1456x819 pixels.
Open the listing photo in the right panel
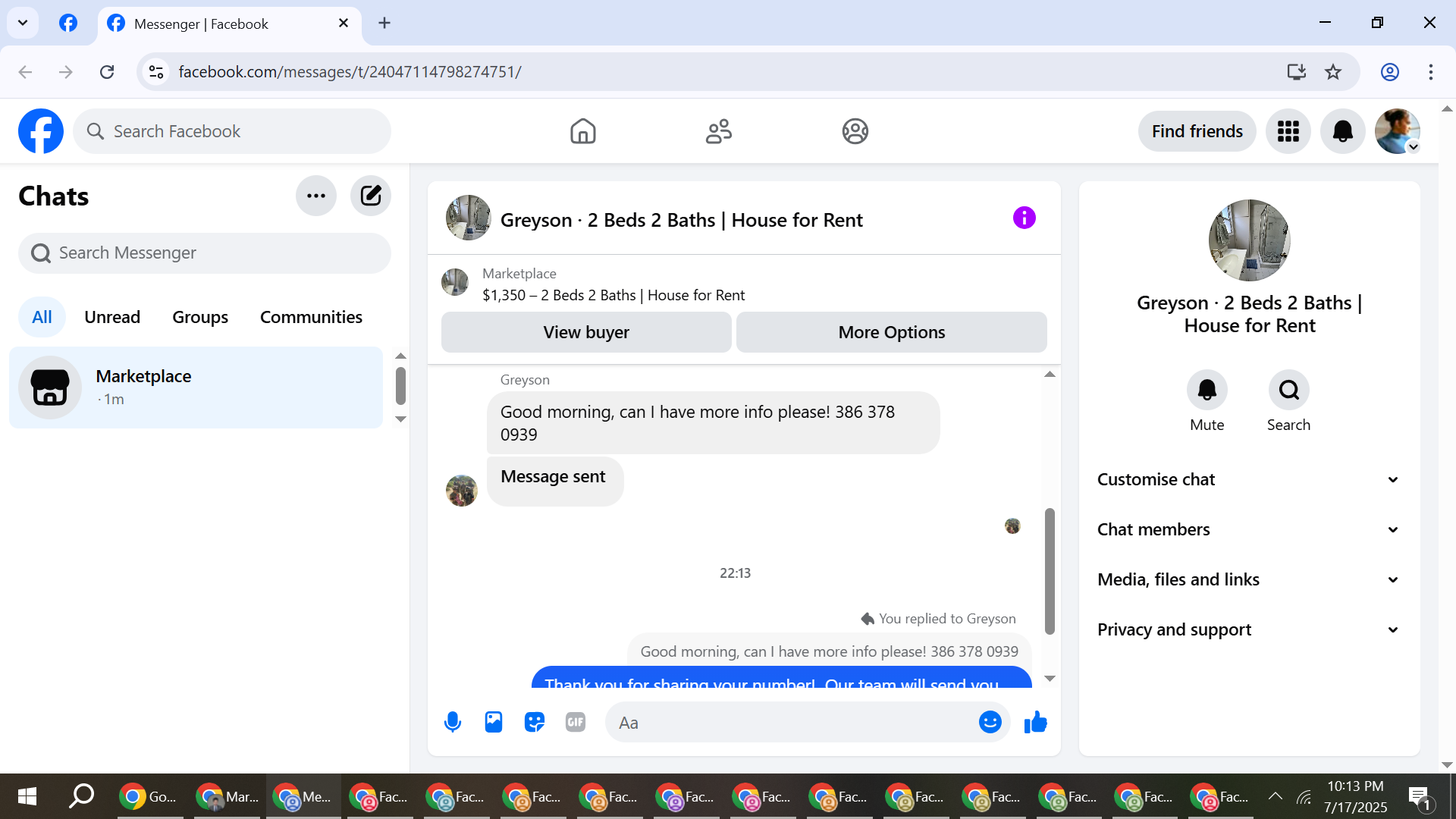(x=1250, y=240)
